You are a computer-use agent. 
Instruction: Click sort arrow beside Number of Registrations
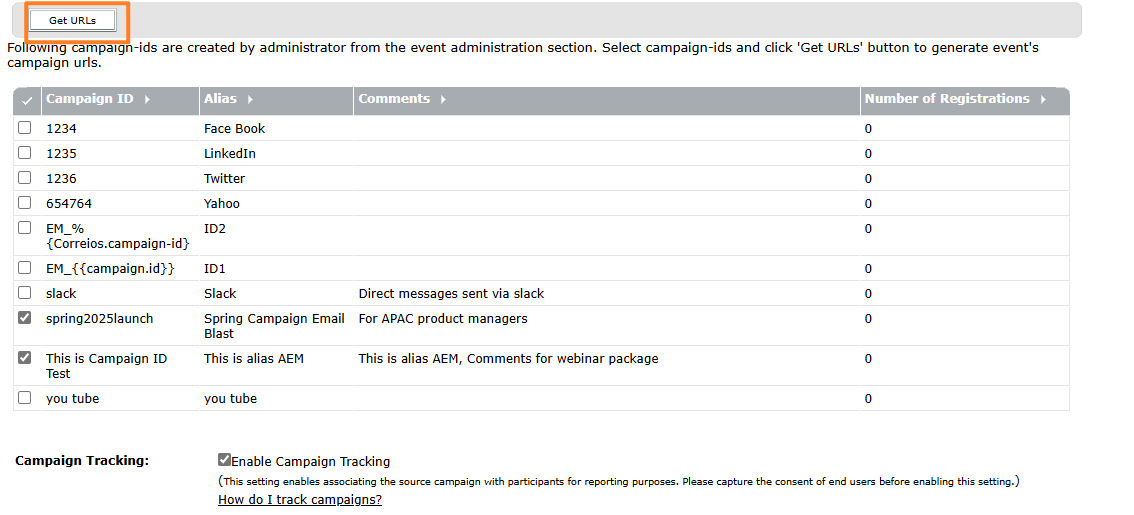1043,100
